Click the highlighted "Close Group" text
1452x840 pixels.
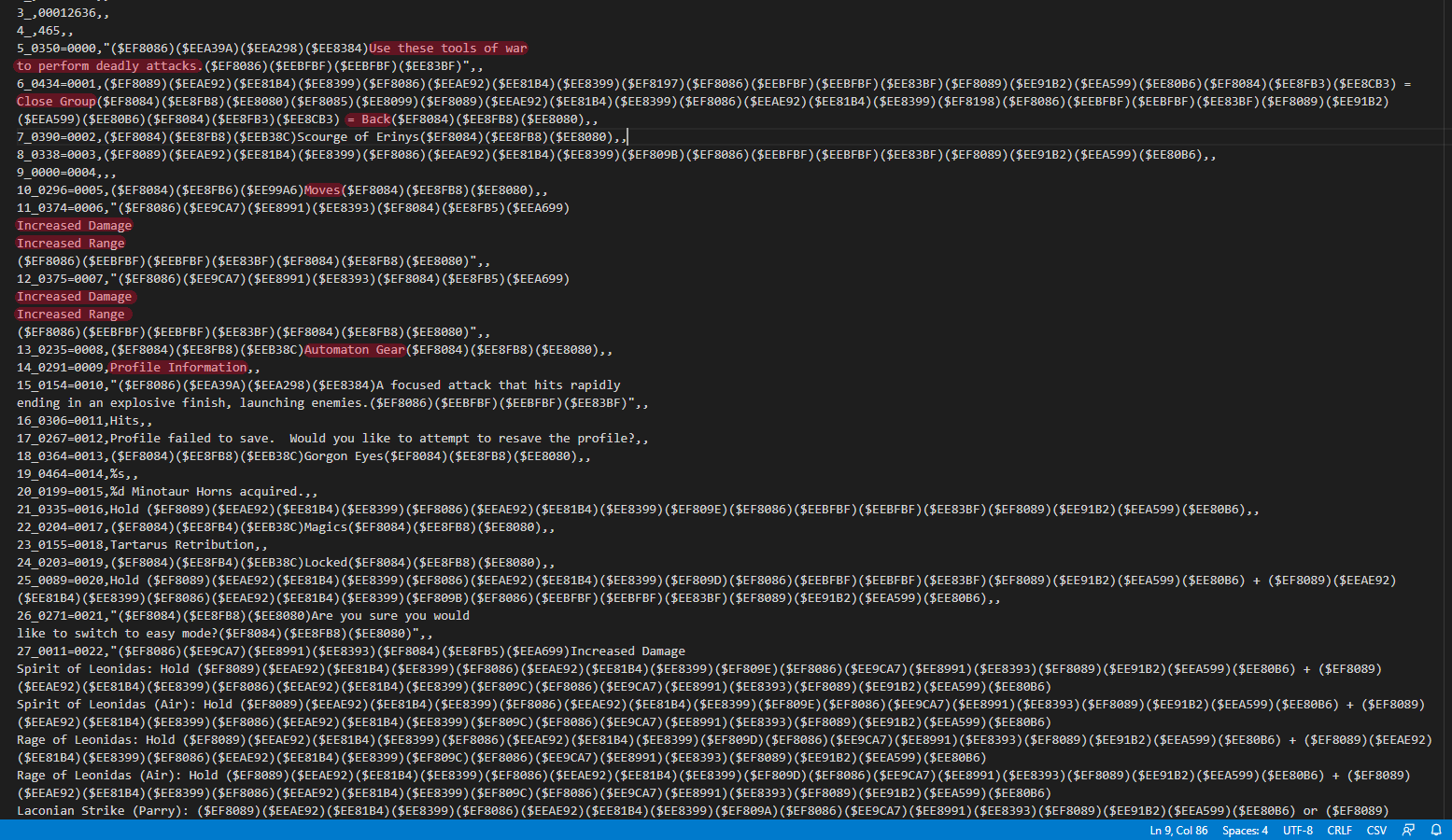click(x=56, y=102)
